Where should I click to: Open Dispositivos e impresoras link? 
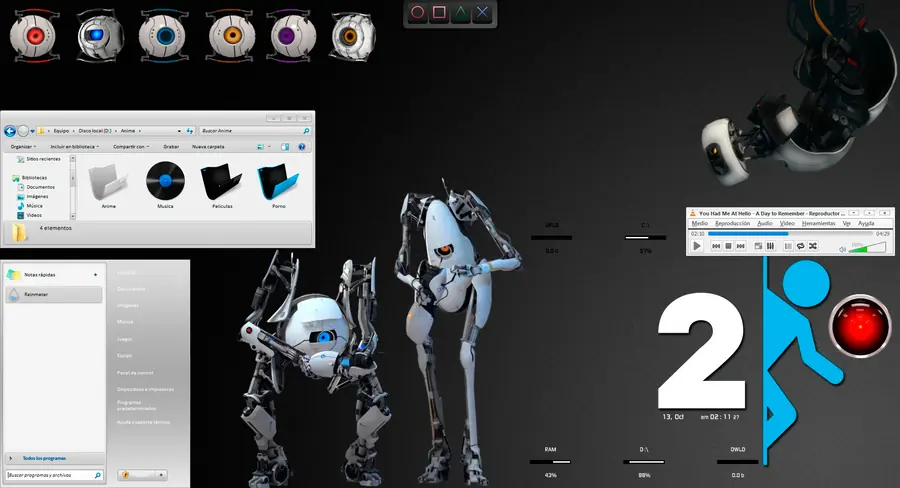point(145,389)
